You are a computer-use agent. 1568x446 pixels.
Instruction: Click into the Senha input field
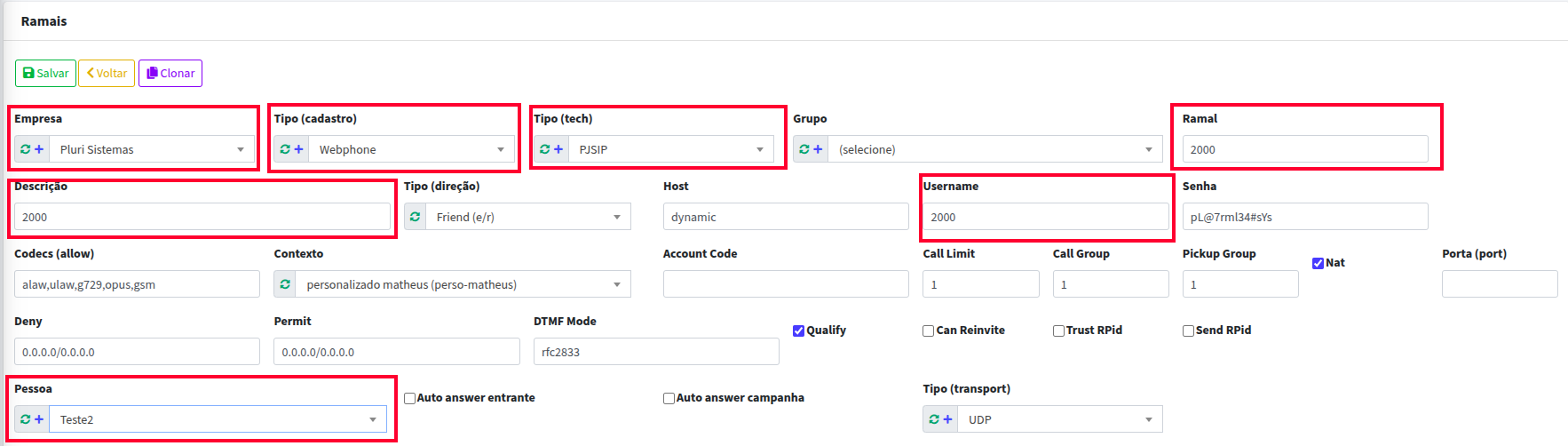point(1305,217)
